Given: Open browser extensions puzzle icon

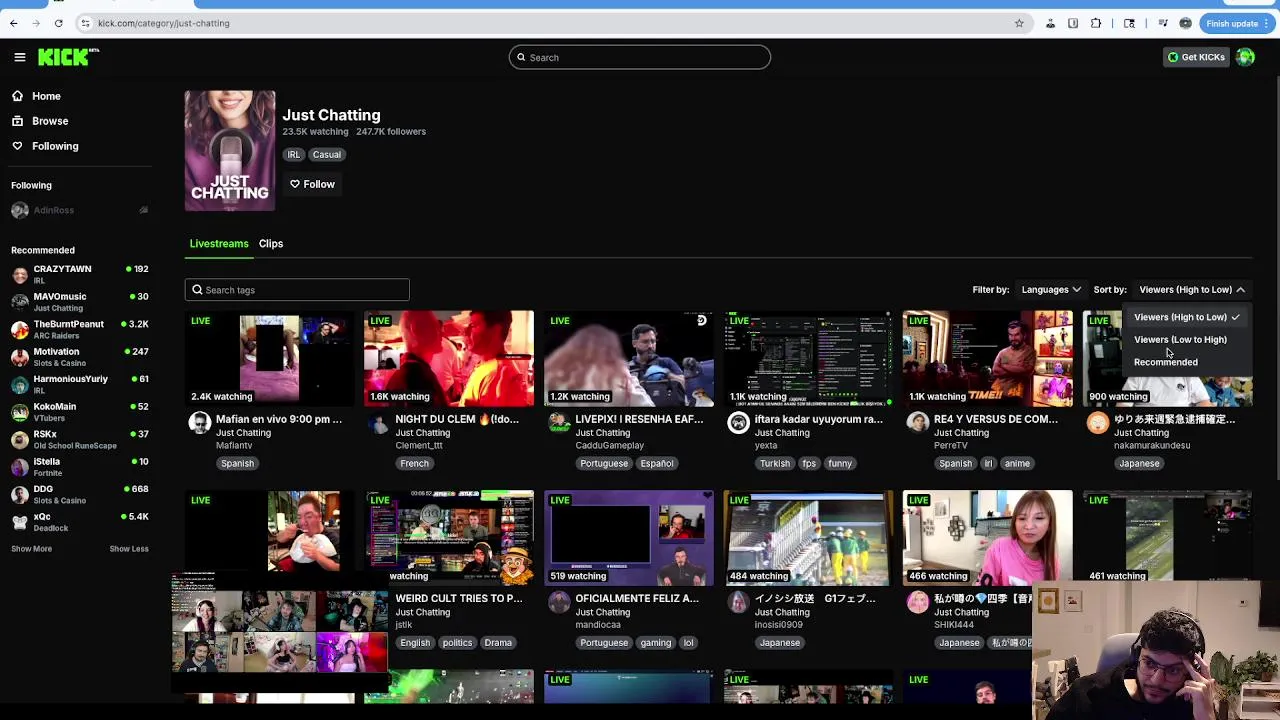Looking at the screenshot, I should (1097, 23).
